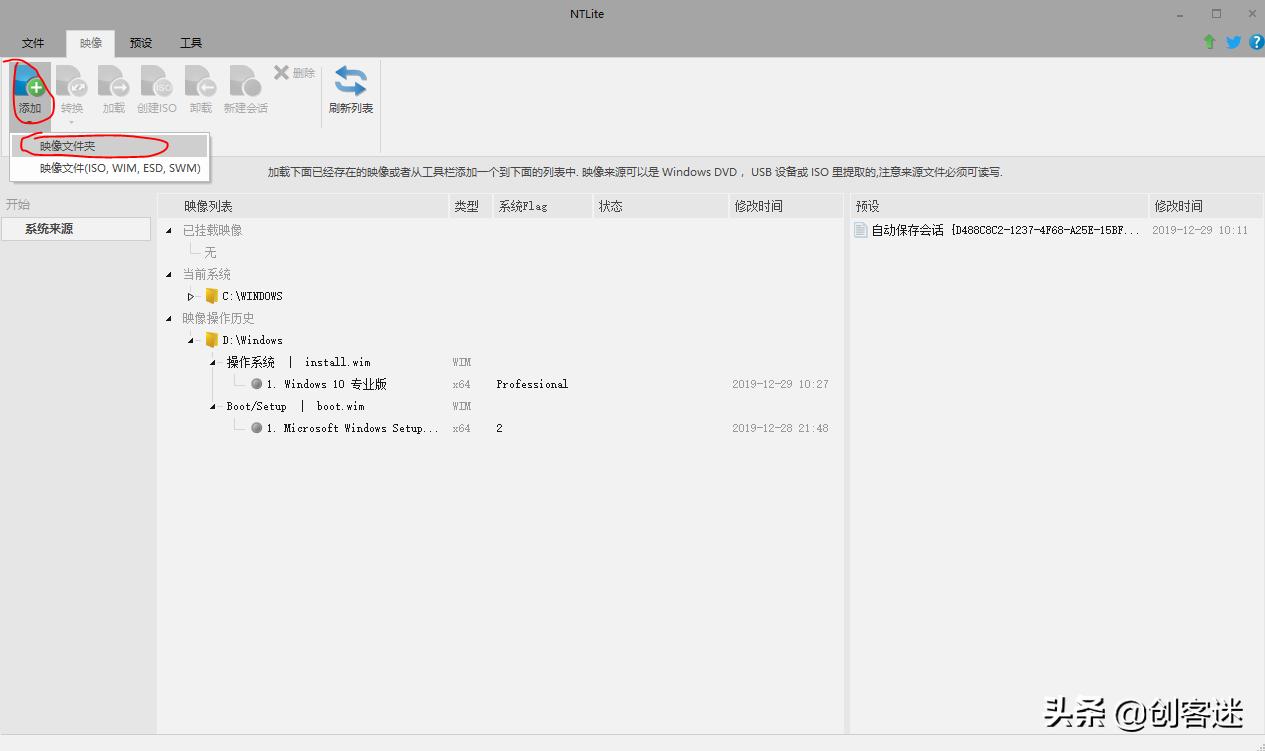Click the help question mark icon

pyautogui.click(x=1257, y=42)
